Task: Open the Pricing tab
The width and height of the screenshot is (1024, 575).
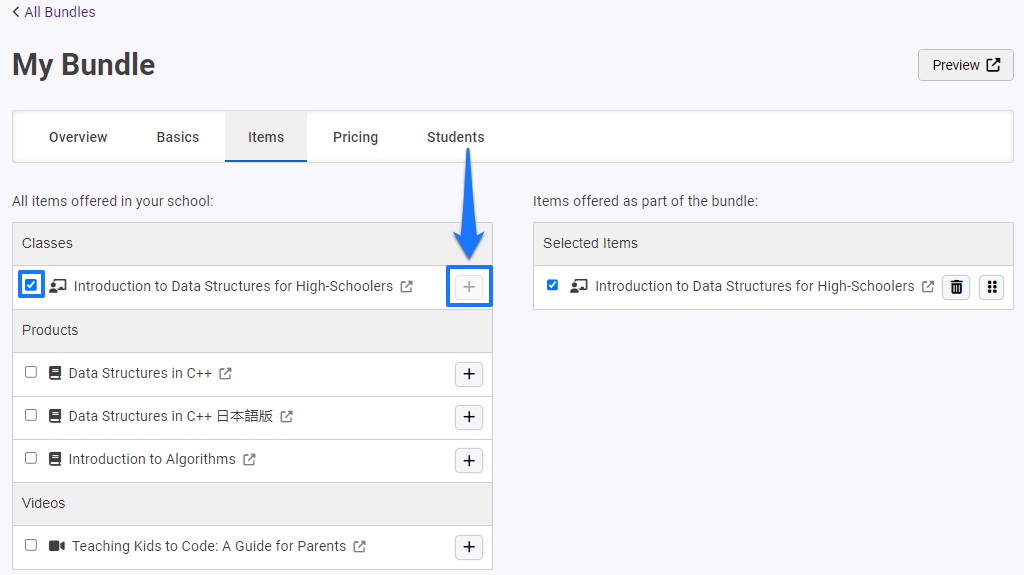Action: click(355, 137)
